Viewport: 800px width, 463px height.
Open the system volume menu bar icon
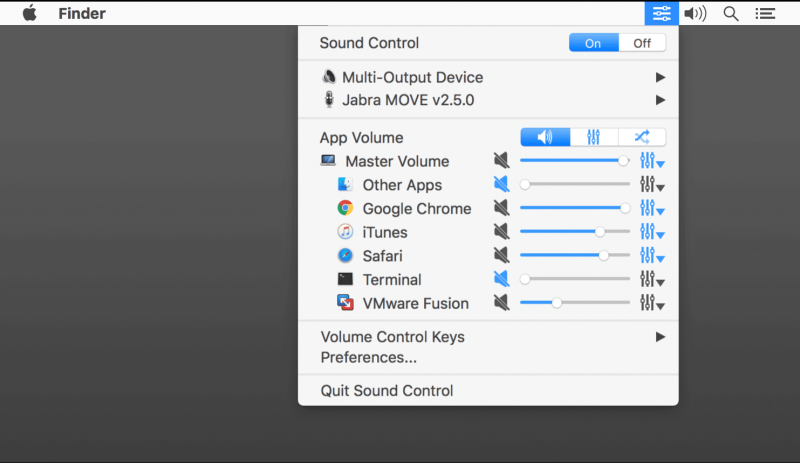[x=695, y=13]
